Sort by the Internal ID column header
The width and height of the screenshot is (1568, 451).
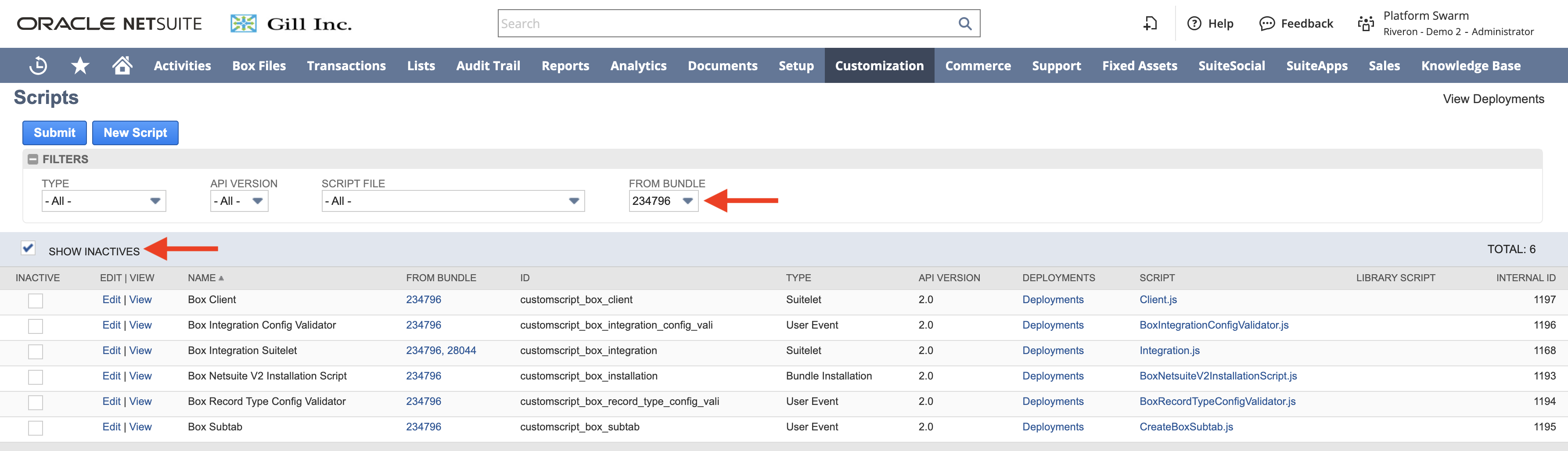(x=1525, y=278)
